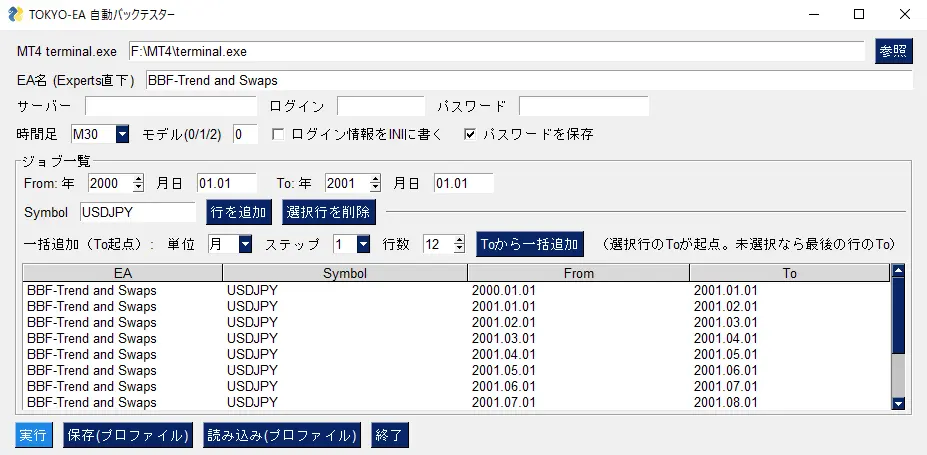Click 保存(プロファイル) button
This screenshot has width=927, height=455.
(x=128, y=436)
